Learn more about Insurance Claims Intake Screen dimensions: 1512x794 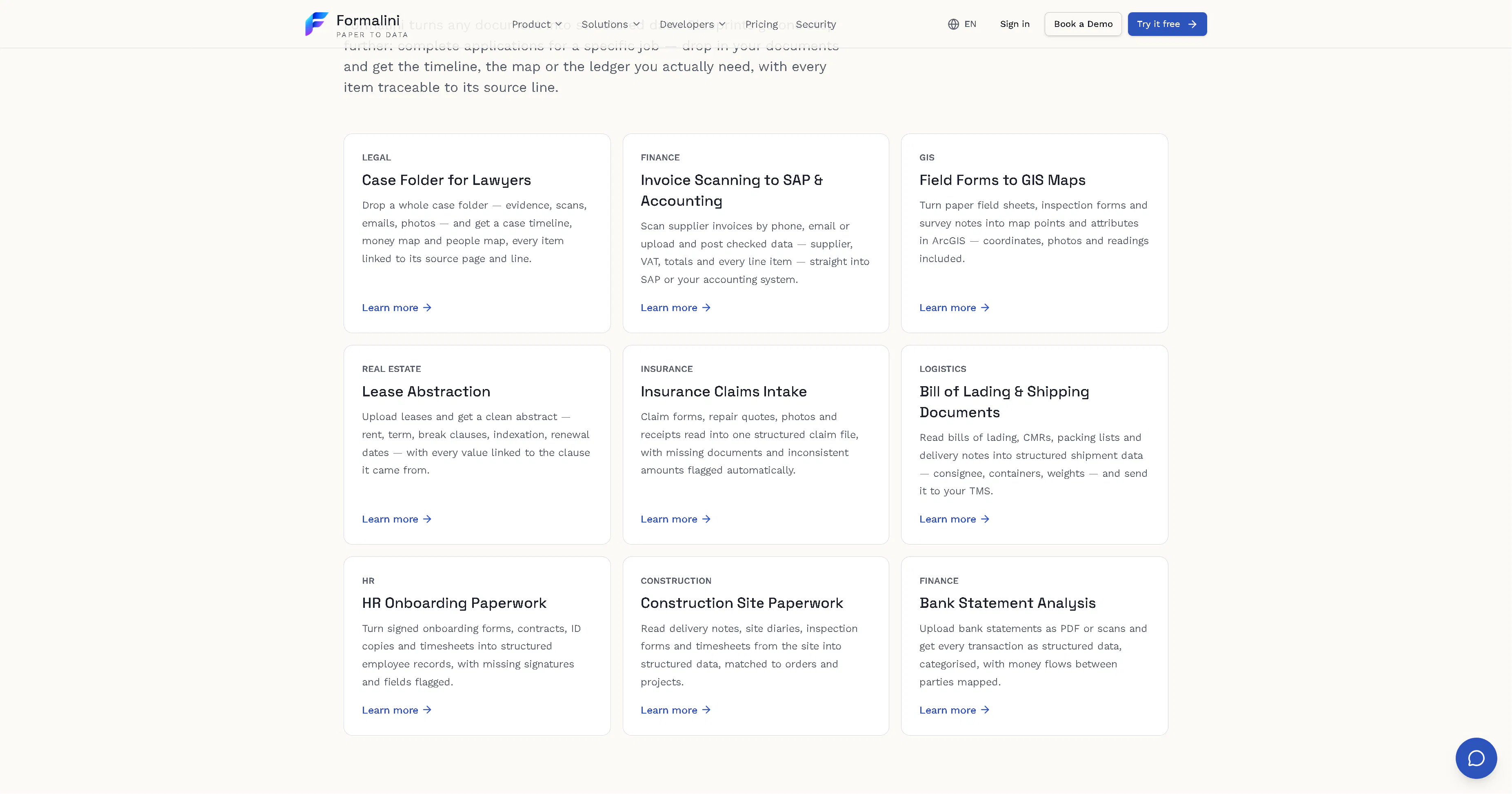click(x=675, y=519)
